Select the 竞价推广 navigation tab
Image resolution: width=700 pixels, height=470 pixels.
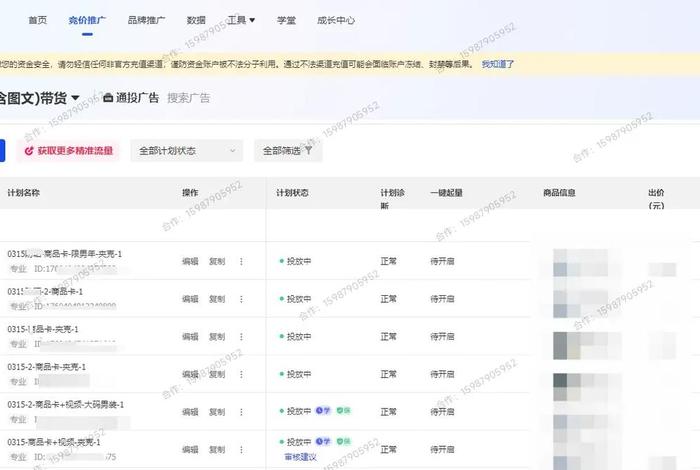[87, 20]
